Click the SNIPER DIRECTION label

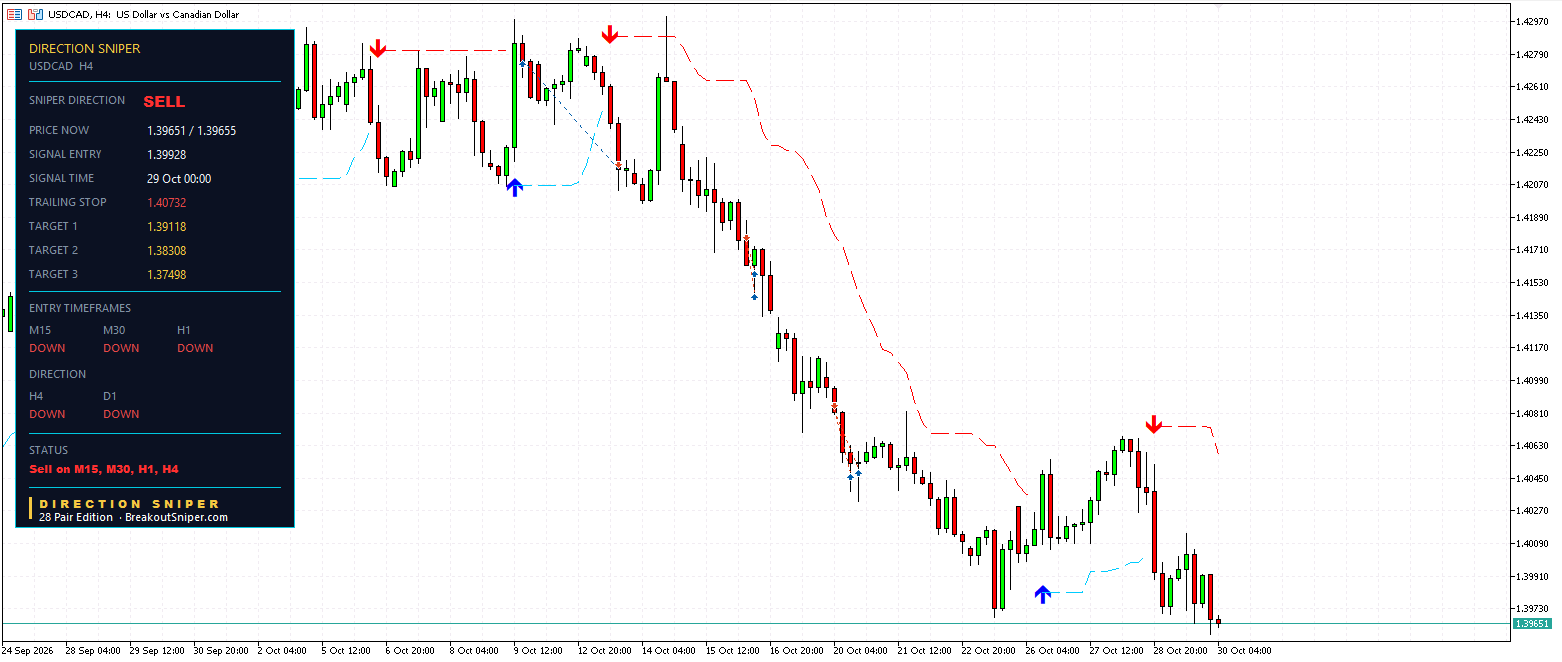pyautogui.click(x=77, y=100)
